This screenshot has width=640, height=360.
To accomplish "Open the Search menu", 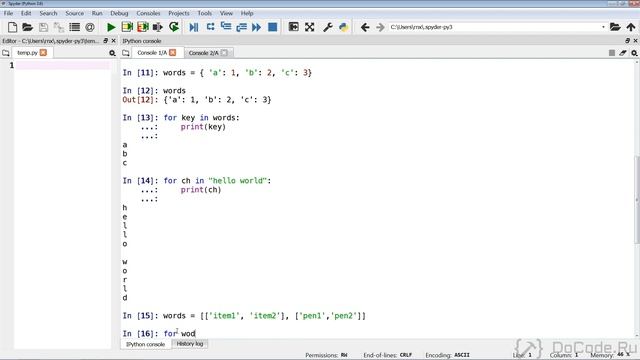I will pyautogui.click(x=48, y=13).
